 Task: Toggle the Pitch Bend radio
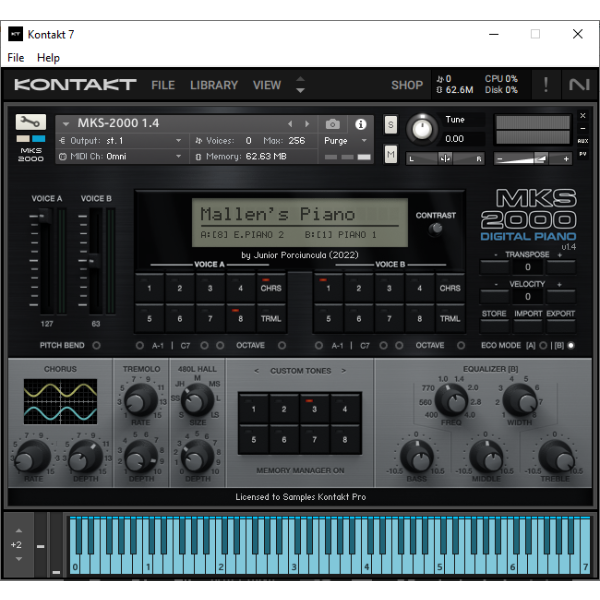pyautogui.click(x=96, y=345)
